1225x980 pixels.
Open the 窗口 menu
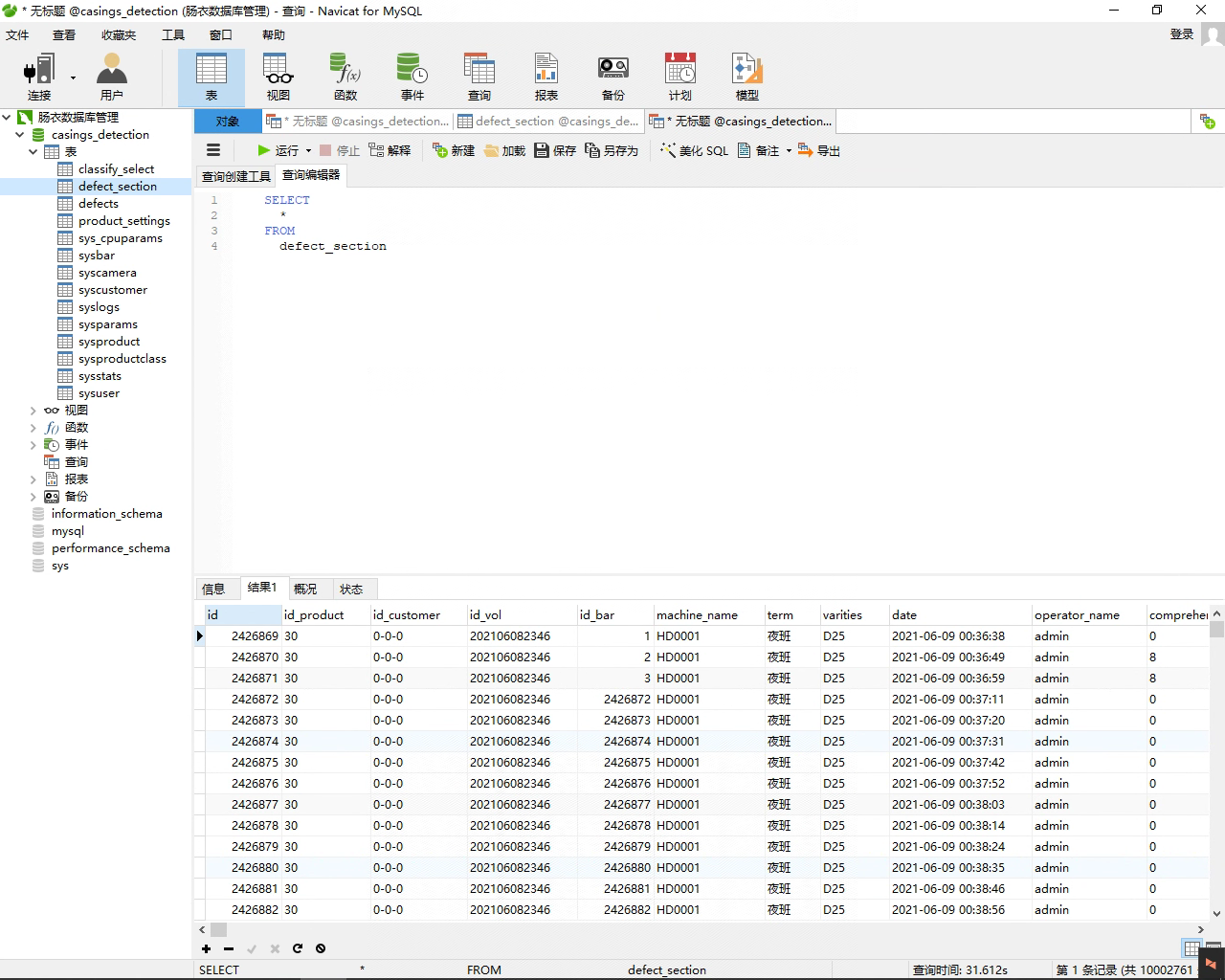[x=221, y=34]
